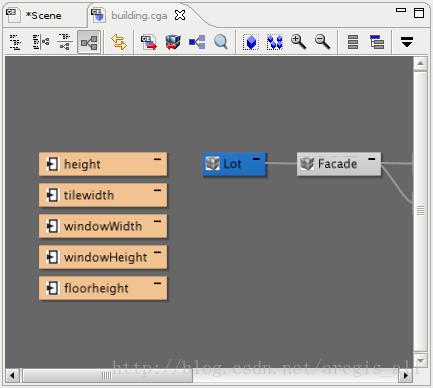
Task: Collapse the floorheight node
Action: [x=157, y=283]
